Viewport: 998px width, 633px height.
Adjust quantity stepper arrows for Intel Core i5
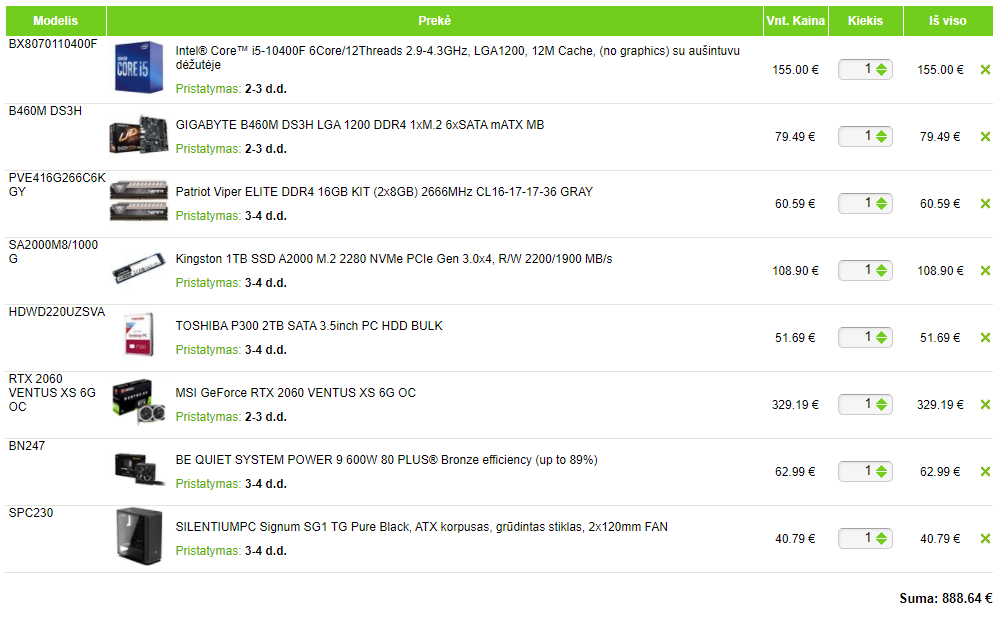click(882, 69)
